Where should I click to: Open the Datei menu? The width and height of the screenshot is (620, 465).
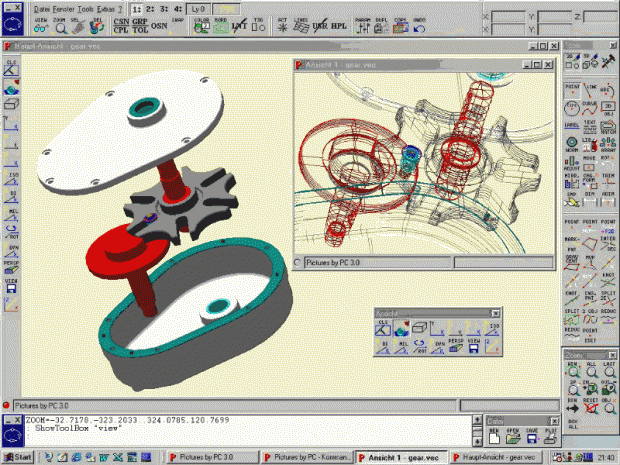point(41,9)
